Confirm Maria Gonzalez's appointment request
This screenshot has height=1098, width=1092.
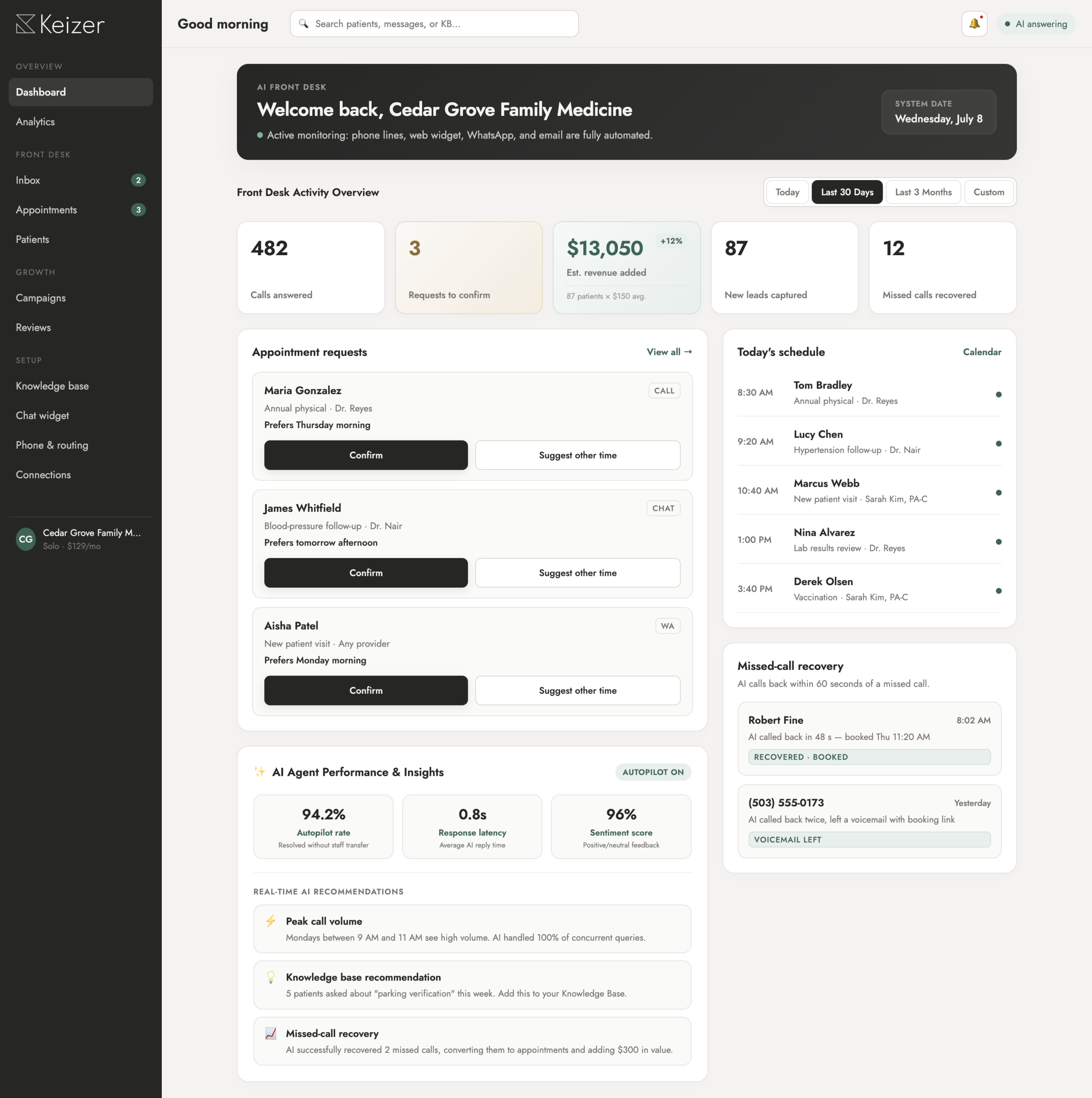tap(366, 455)
